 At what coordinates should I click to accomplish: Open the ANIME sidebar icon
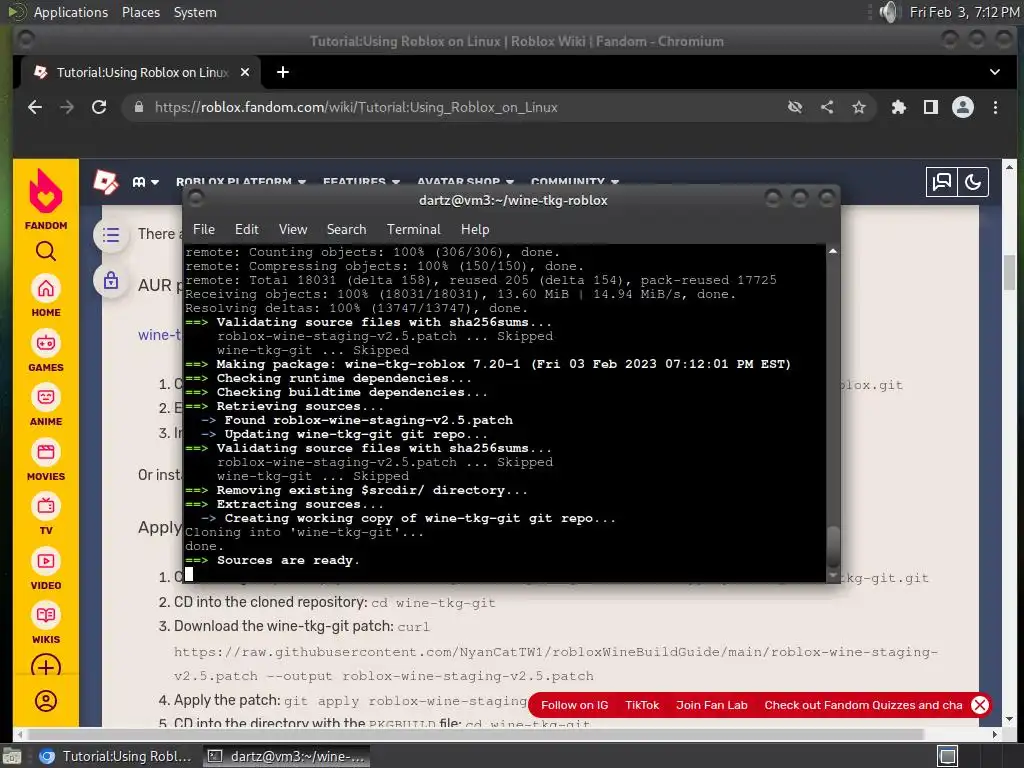pyautogui.click(x=46, y=397)
